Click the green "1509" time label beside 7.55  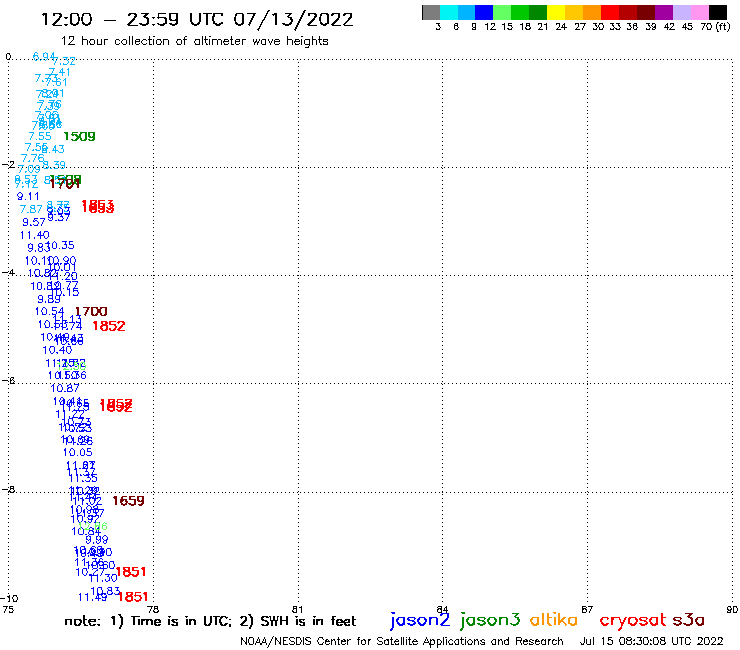coord(79,136)
